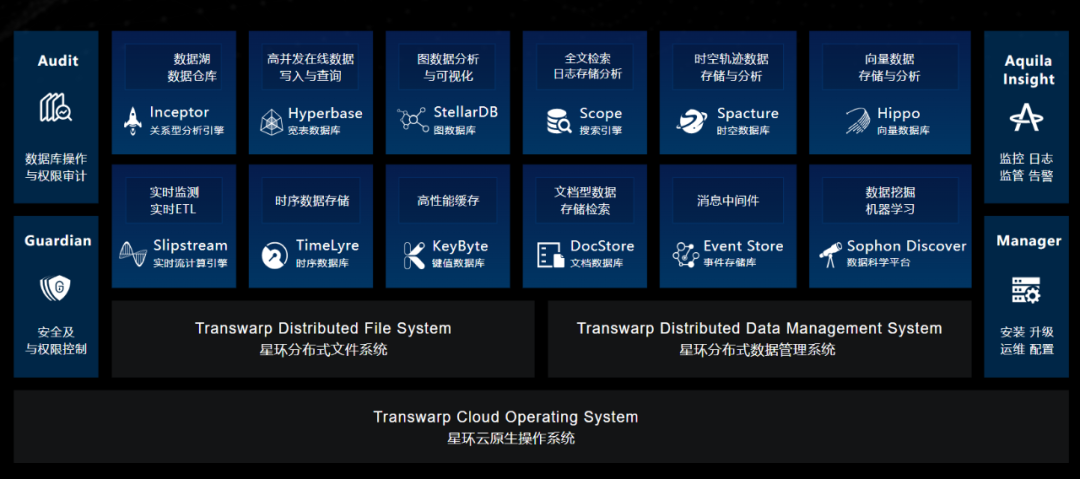Viewport: 1080px width, 479px height.
Task: Click 向量数据库 subtitle
Action: tap(903, 130)
